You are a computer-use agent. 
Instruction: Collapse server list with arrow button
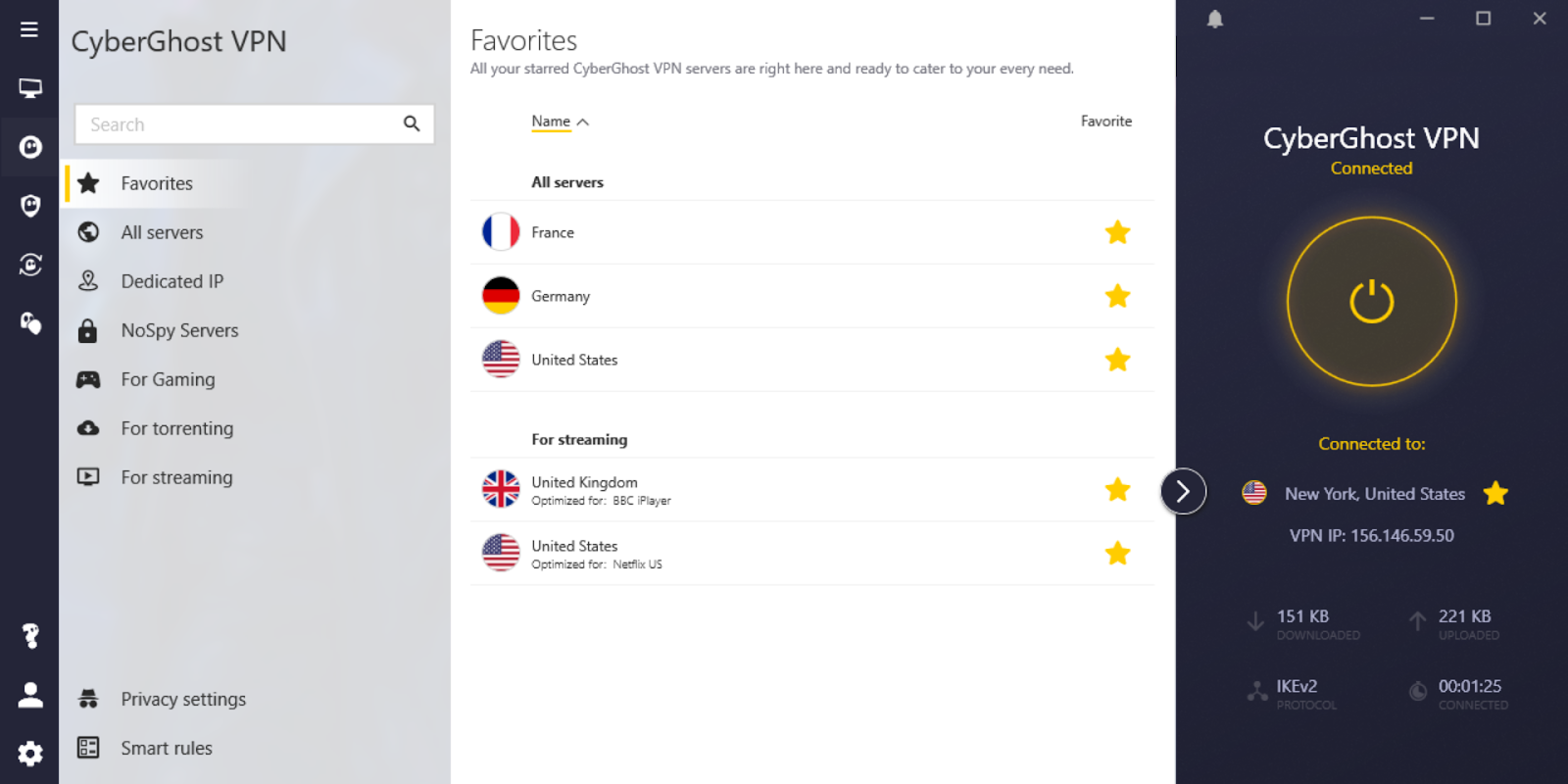(x=1183, y=491)
